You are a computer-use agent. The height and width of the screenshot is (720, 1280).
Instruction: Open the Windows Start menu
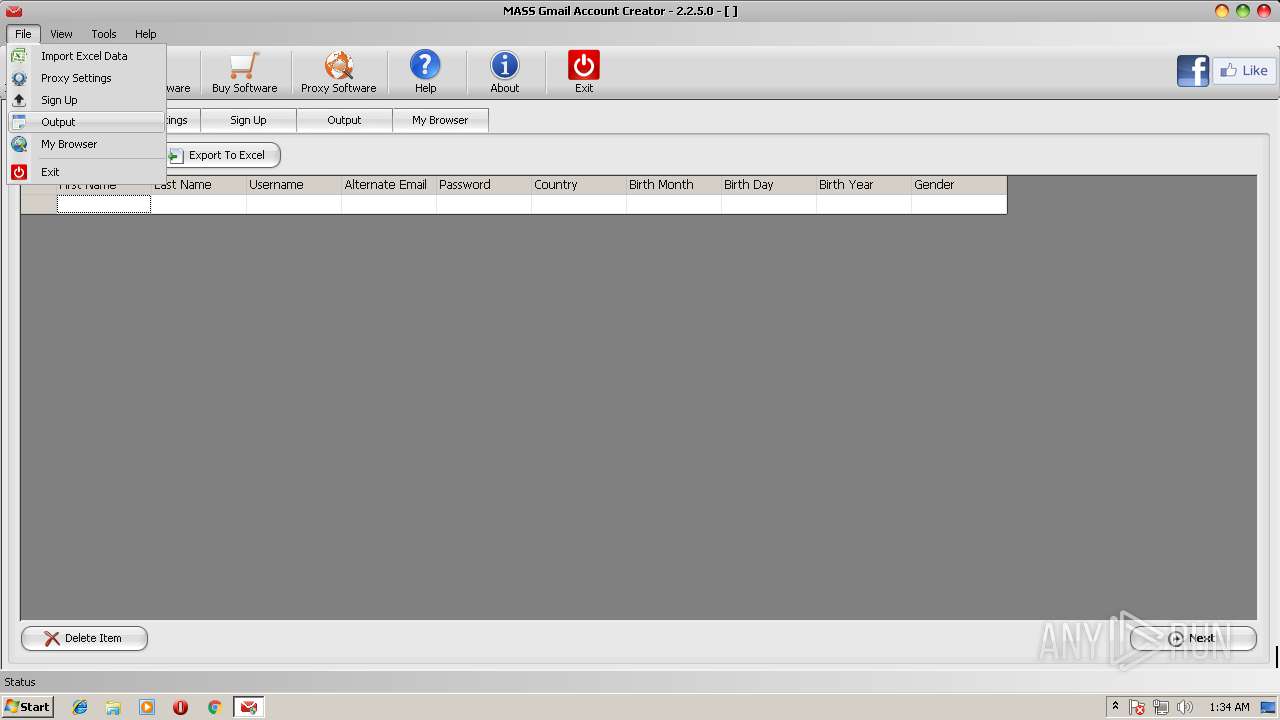click(x=27, y=707)
